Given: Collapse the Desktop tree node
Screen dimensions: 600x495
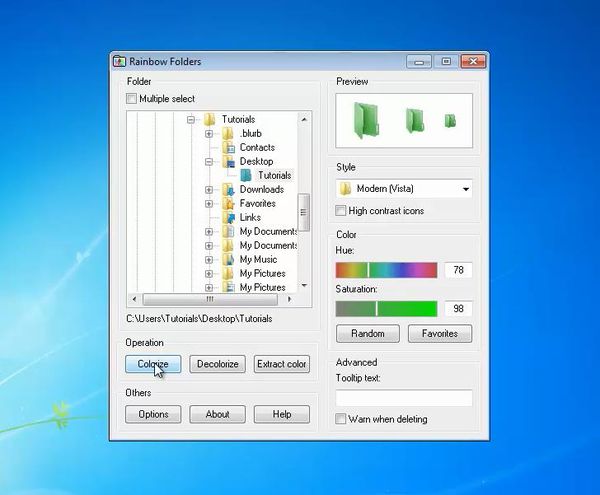Looking at the screenshot, I should coord(209,162).
